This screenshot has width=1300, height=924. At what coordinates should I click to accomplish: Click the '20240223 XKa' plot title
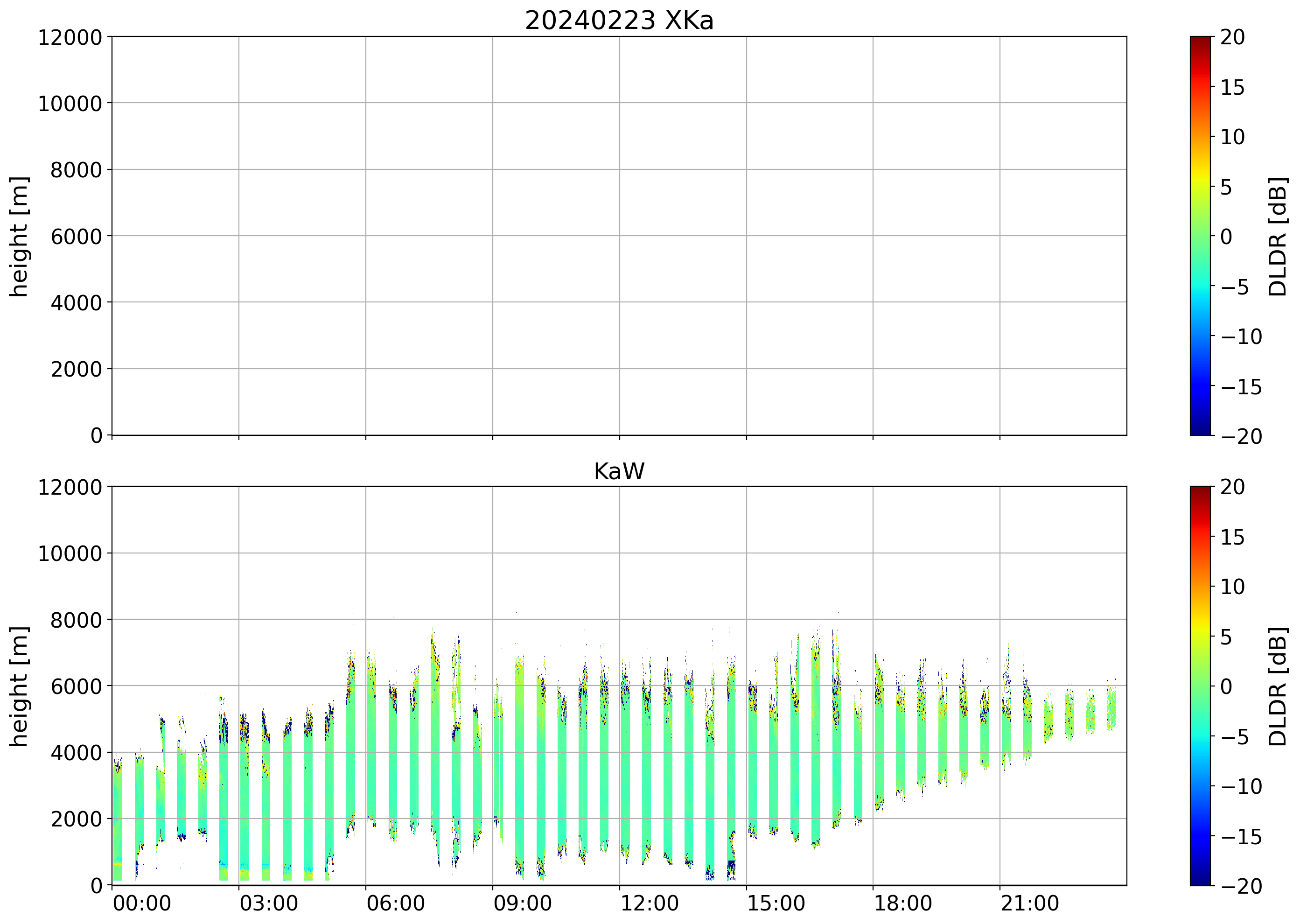coord(618,21)
